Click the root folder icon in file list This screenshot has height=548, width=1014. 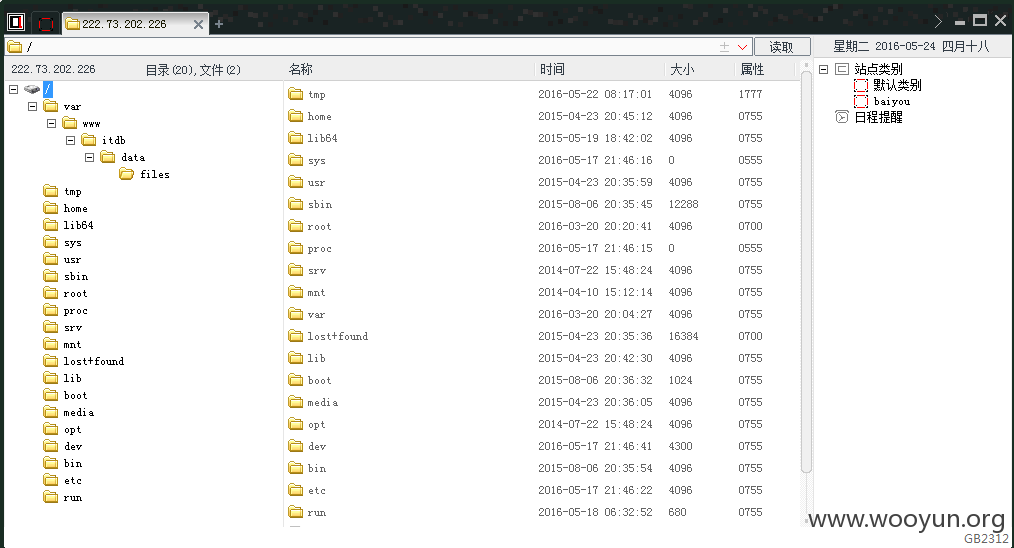296,226
